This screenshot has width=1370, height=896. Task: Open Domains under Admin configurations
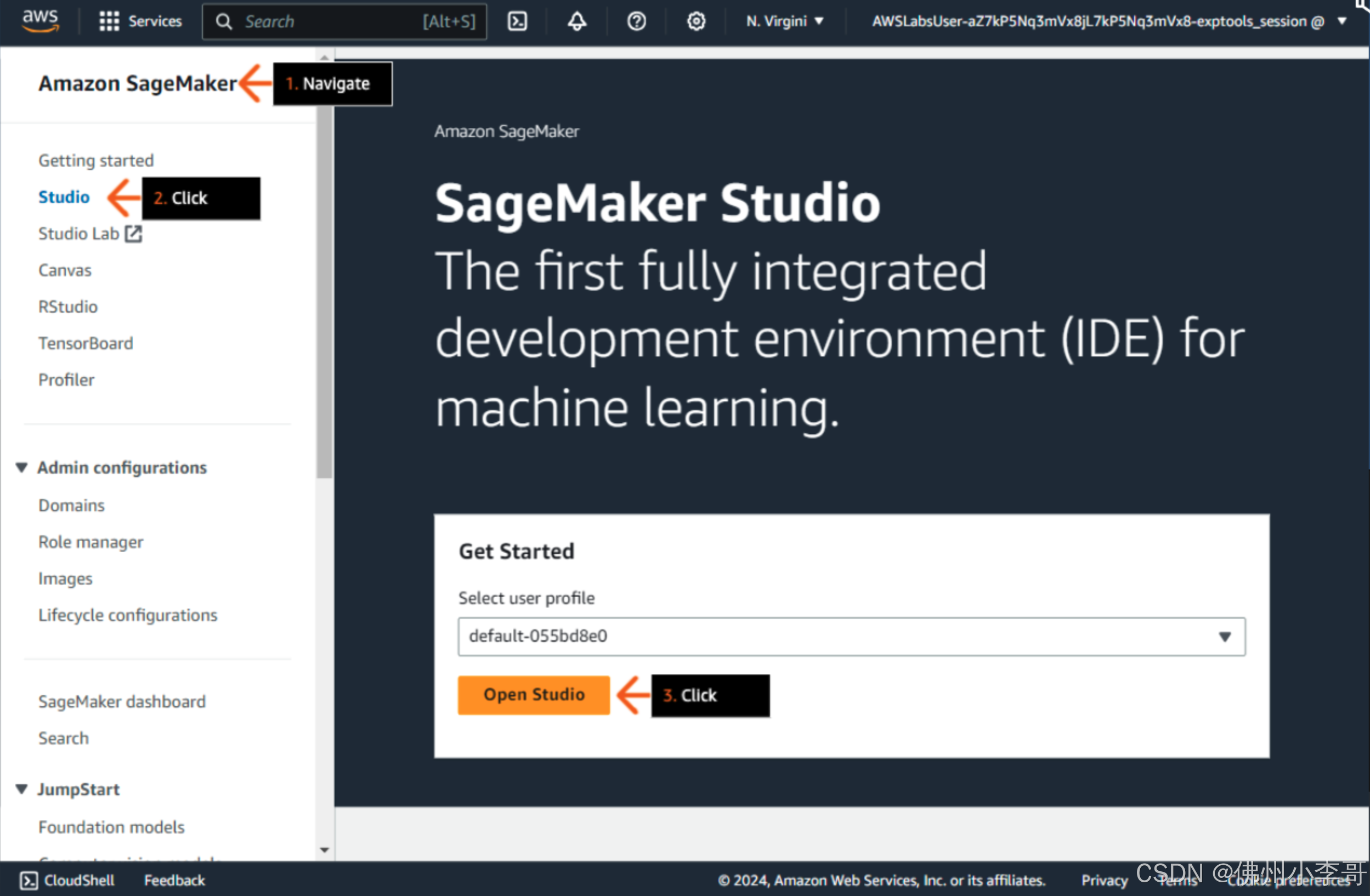(71, 505)
